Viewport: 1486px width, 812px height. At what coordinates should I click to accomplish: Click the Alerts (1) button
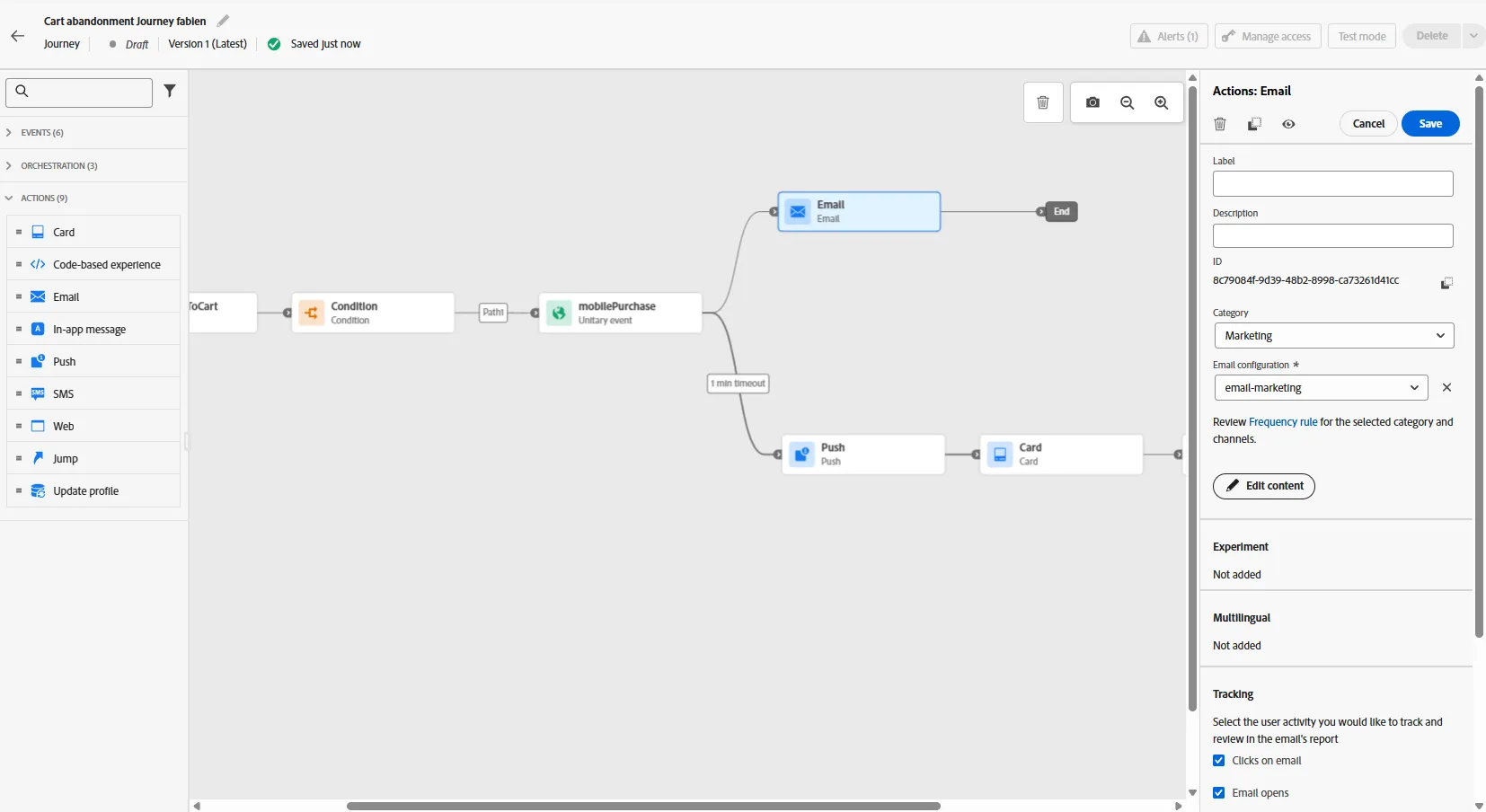pyautogui.click(x=1169, y=36)
